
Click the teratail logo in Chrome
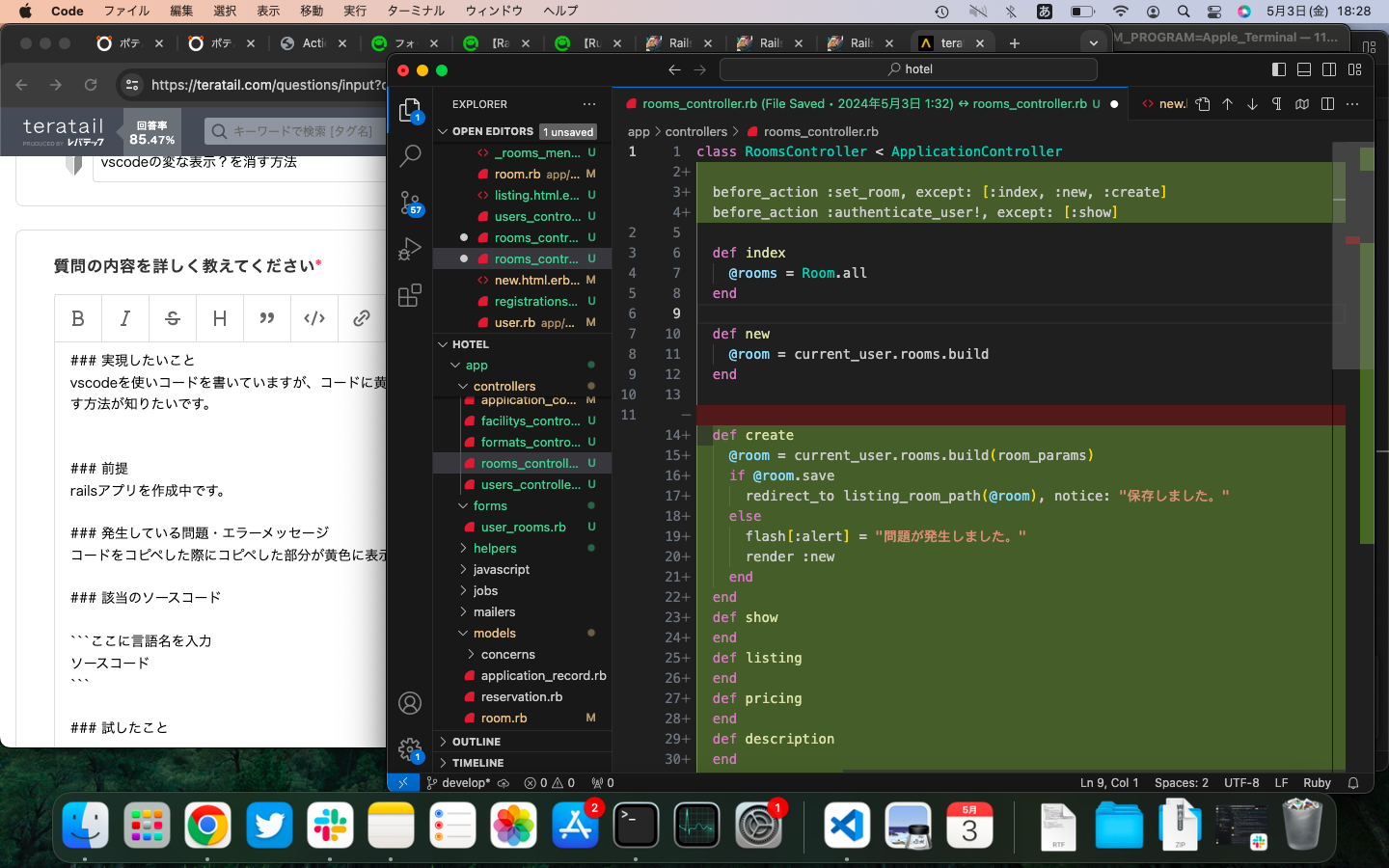(63, 132)
